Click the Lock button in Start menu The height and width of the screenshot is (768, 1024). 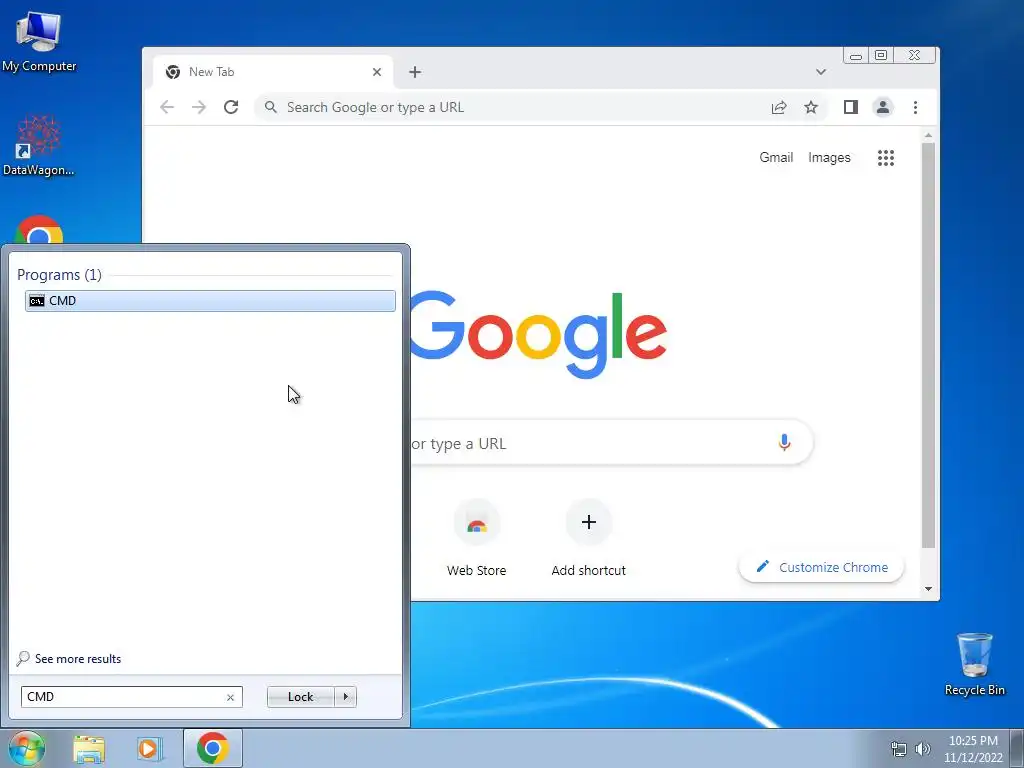click(x=300, y=697)
